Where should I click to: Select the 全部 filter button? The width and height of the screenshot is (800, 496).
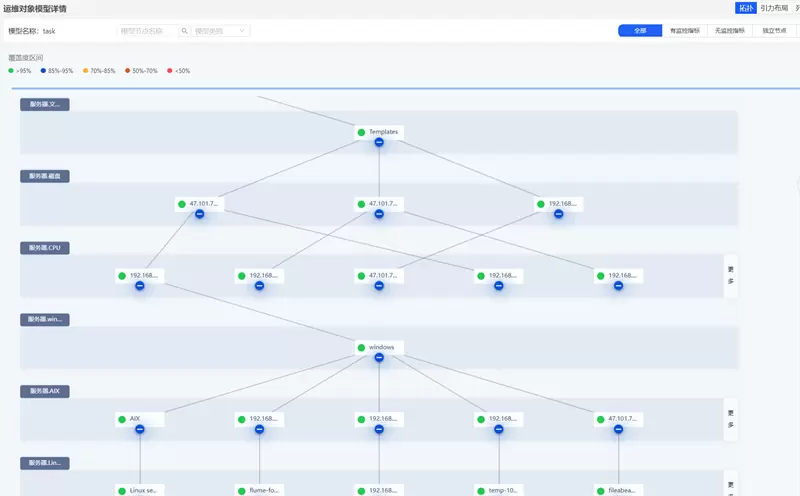[x=640, y=31]
